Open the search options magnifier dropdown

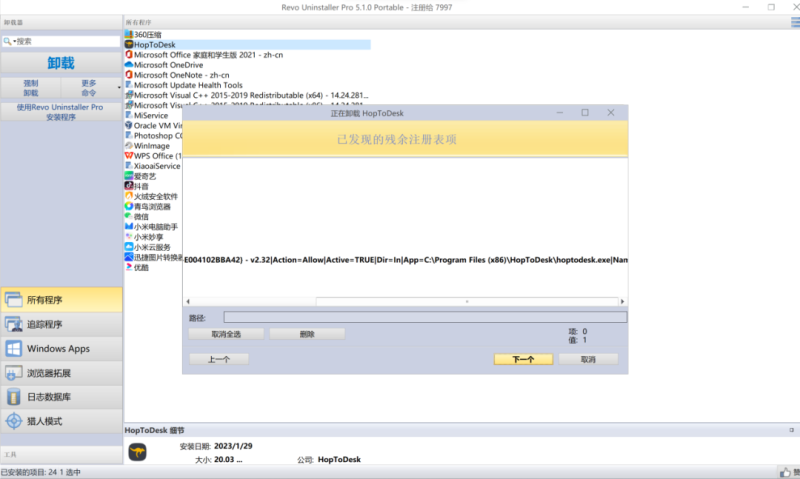pos(8,41)
